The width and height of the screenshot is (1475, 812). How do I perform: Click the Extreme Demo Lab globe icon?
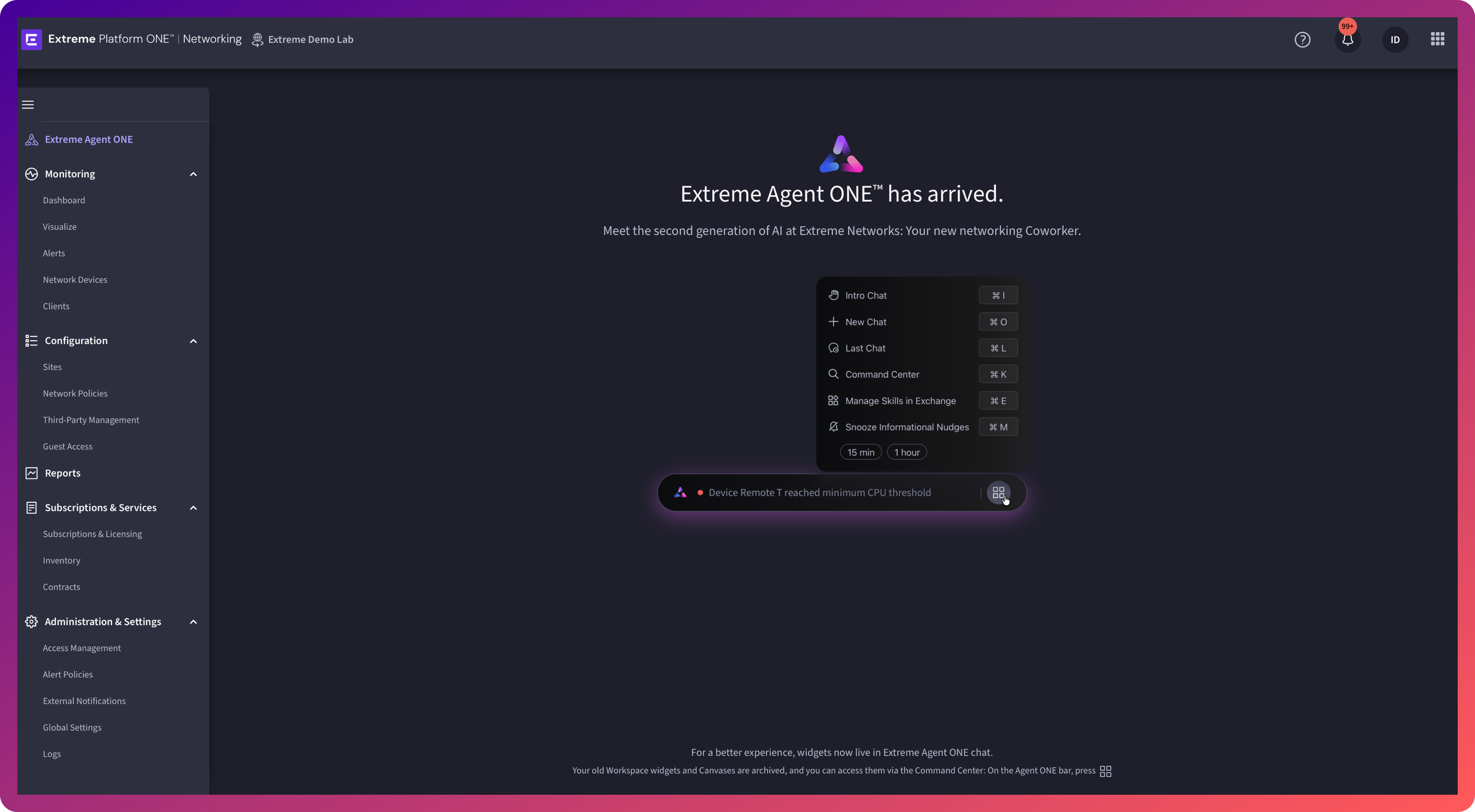pos(258,40)
